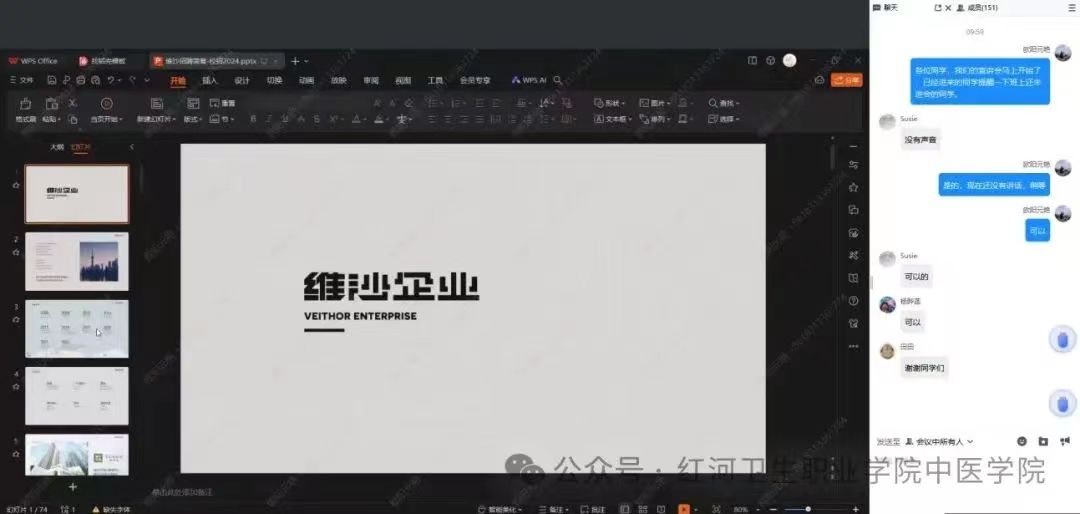The height and width of the screenshot is (514, 1080).
Task: Click the emoji icon in the chat input bar
Action: (1022, 441)
